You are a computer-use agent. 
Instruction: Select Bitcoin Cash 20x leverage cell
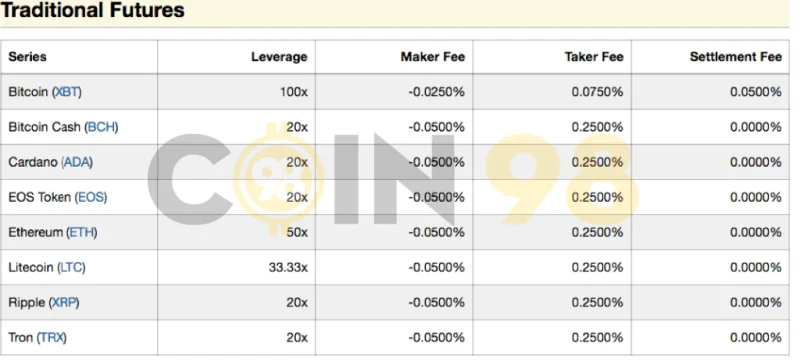(297, 127)
